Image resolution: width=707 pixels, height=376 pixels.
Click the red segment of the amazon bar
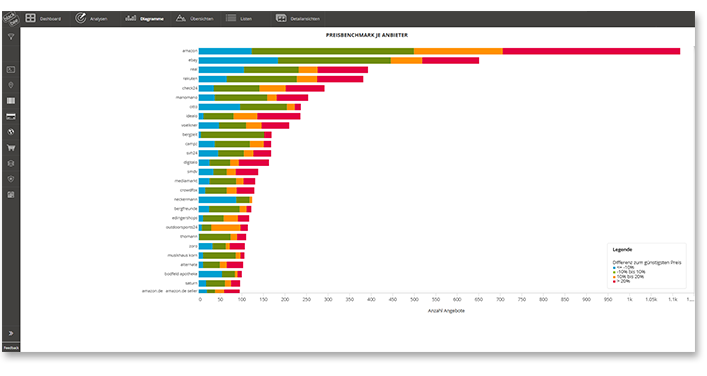point(591,51)
